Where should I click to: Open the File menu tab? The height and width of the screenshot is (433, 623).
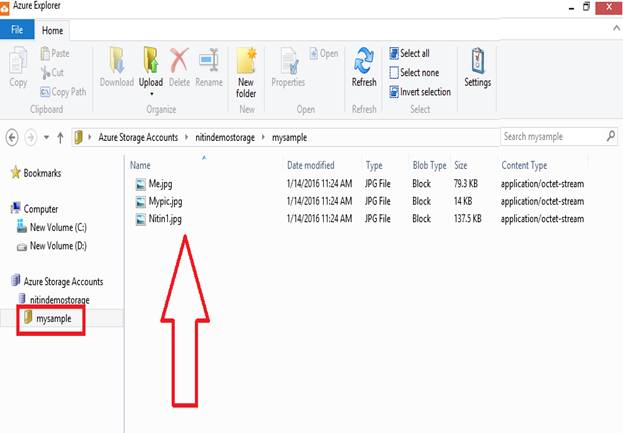pos(17,29)
